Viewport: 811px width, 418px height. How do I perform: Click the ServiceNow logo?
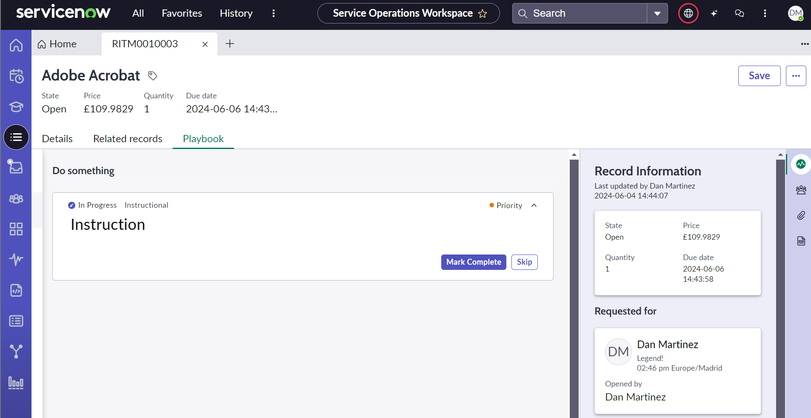pyautogui.click(x=63, y=12)
